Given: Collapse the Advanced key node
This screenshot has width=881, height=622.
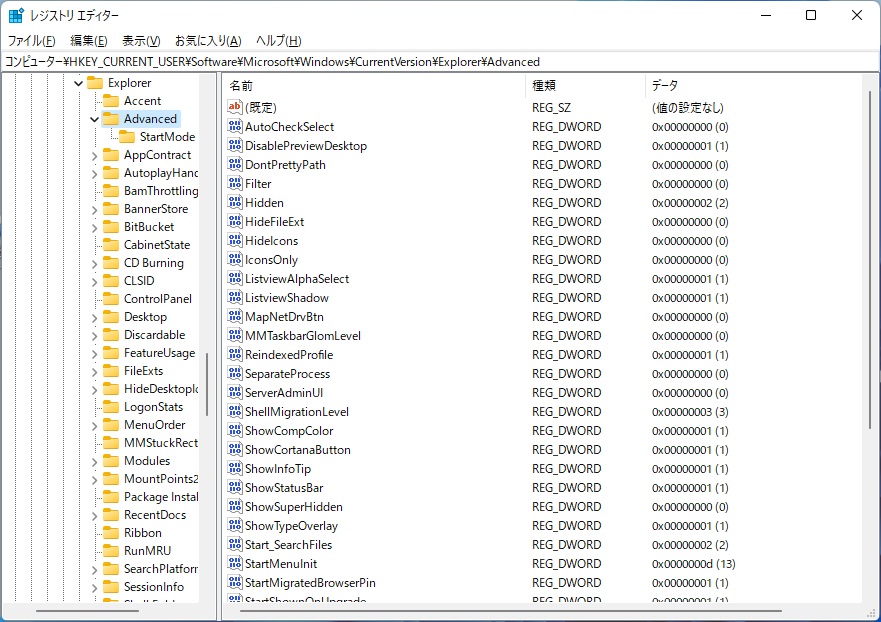Looking at the screenshot, I should 94,119.
